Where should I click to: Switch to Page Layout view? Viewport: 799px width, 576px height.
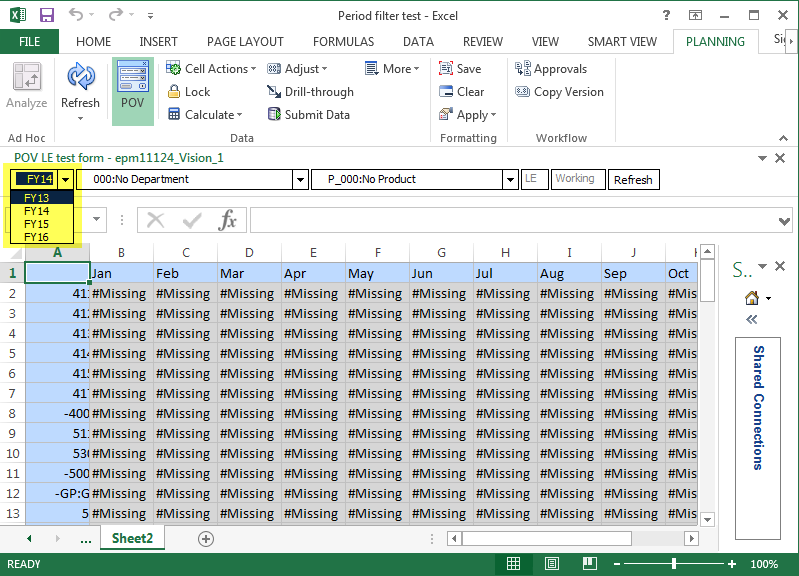[x=551, y=564]
